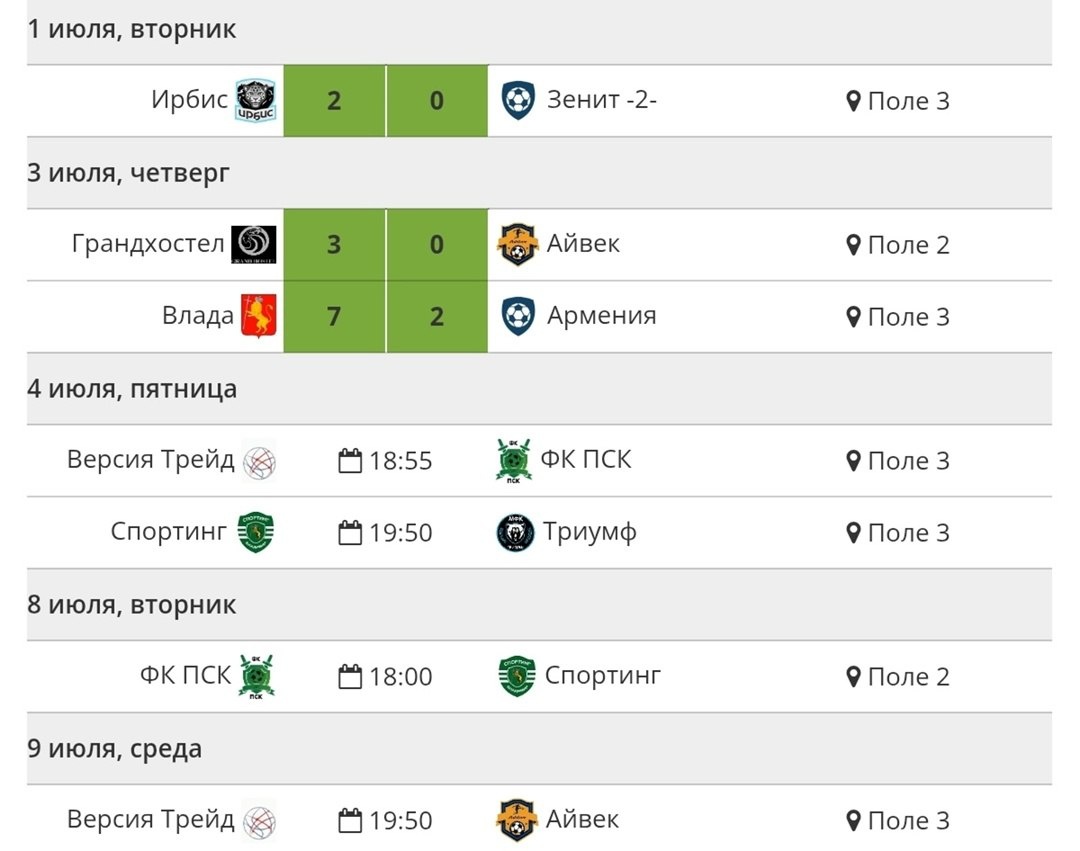Click Влада's score of 7

tap(334, 317)
